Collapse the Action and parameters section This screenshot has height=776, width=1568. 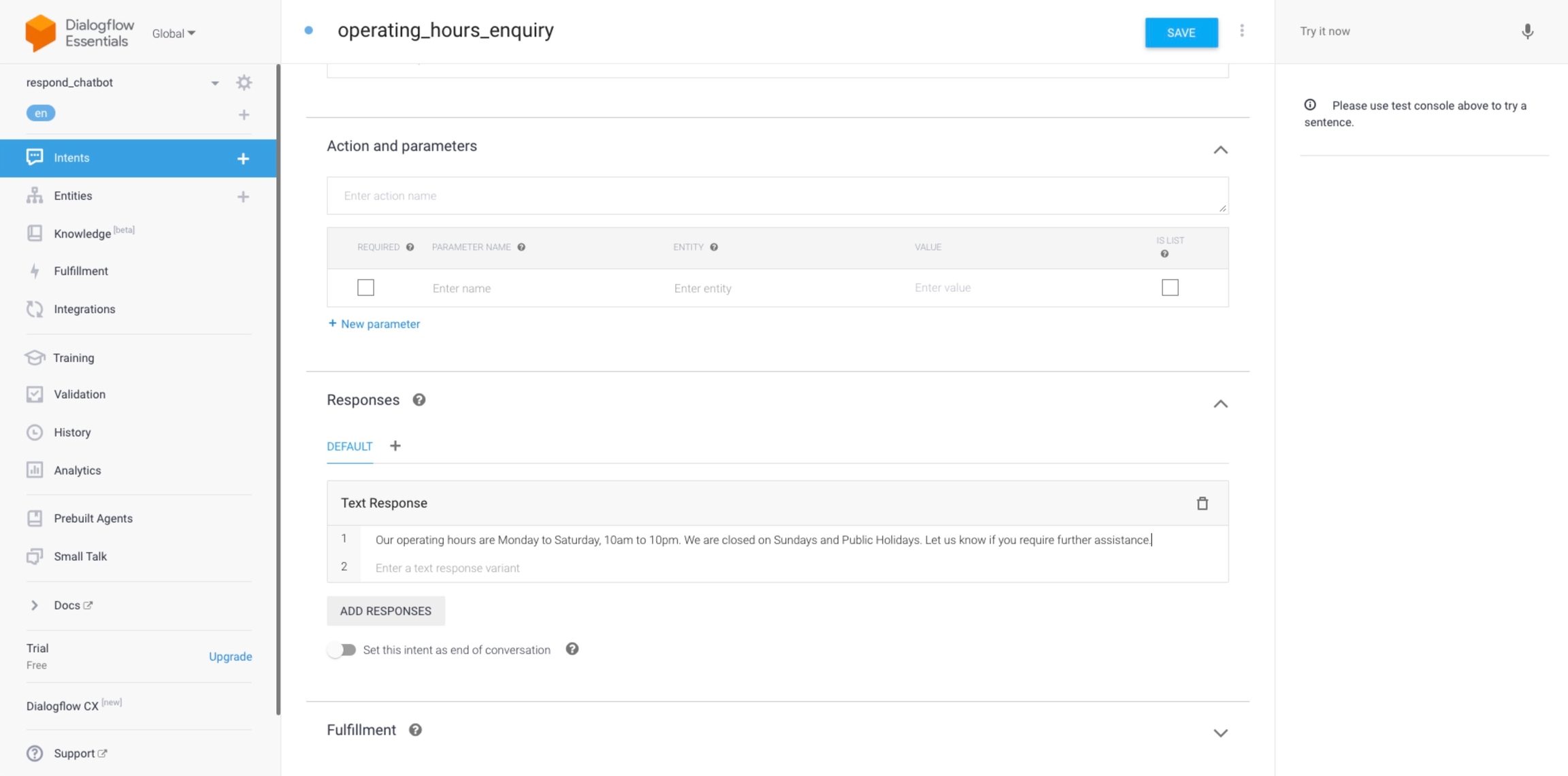1220,150
